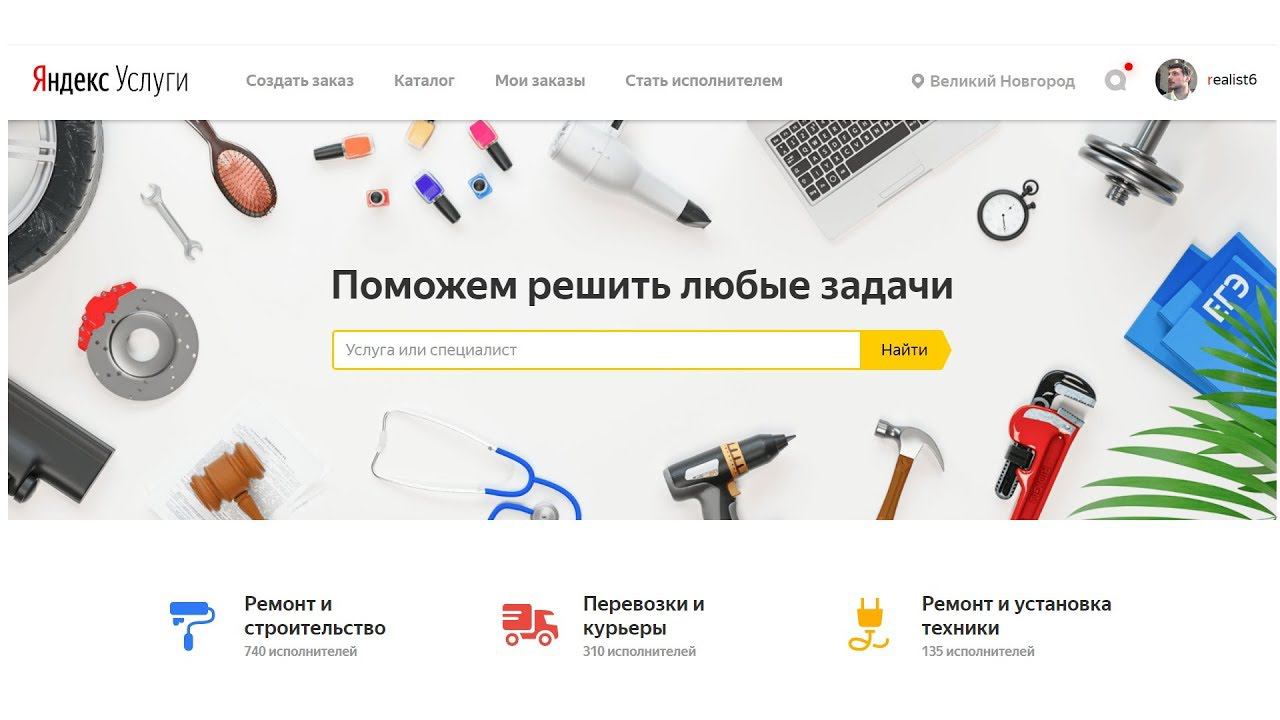Open Ремонт и установка техники category
The width and height of the screenshot is (1280, 720).
[1016, 616]
